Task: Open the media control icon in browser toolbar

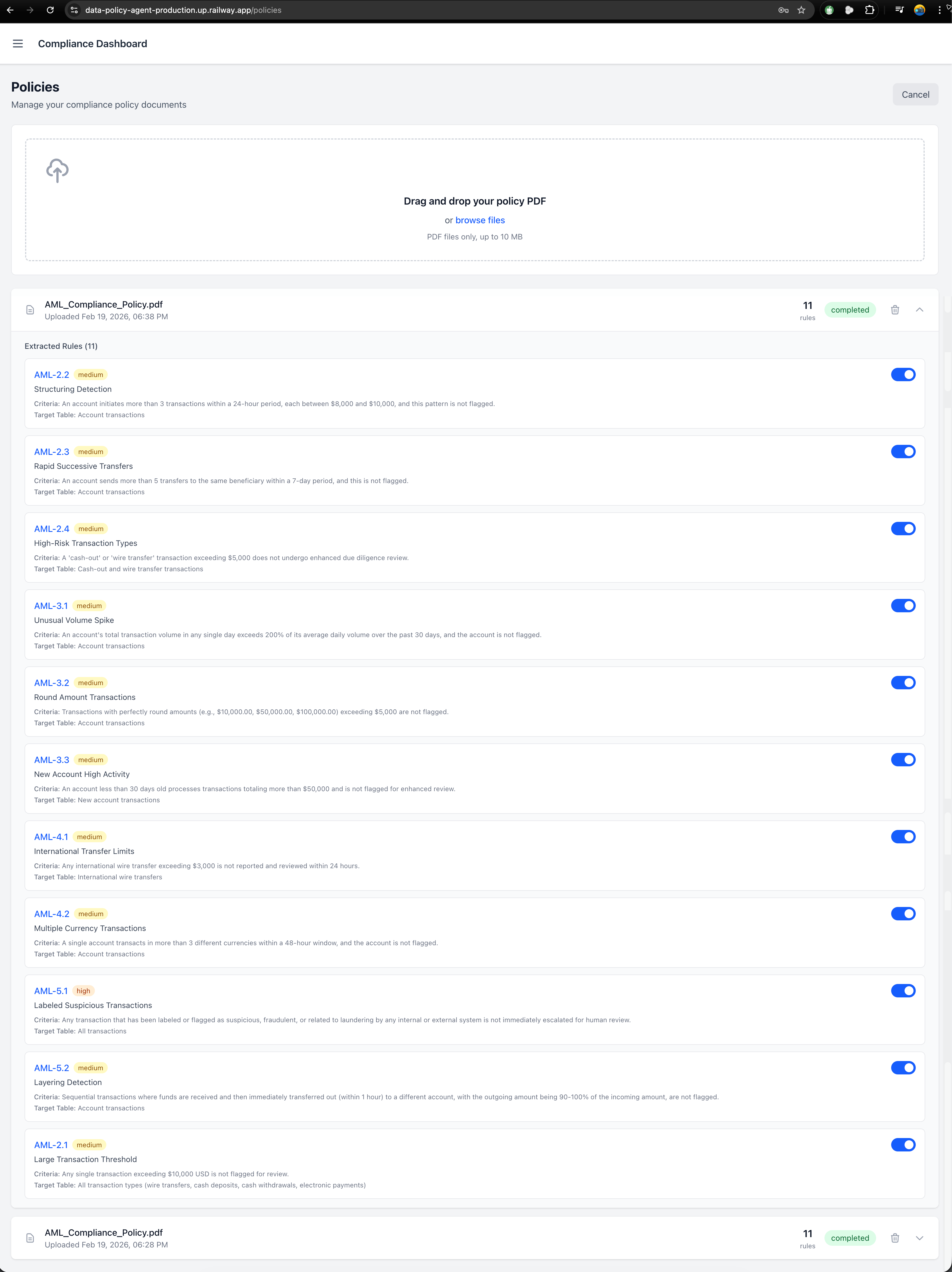Action: click(x=900, y=10)
